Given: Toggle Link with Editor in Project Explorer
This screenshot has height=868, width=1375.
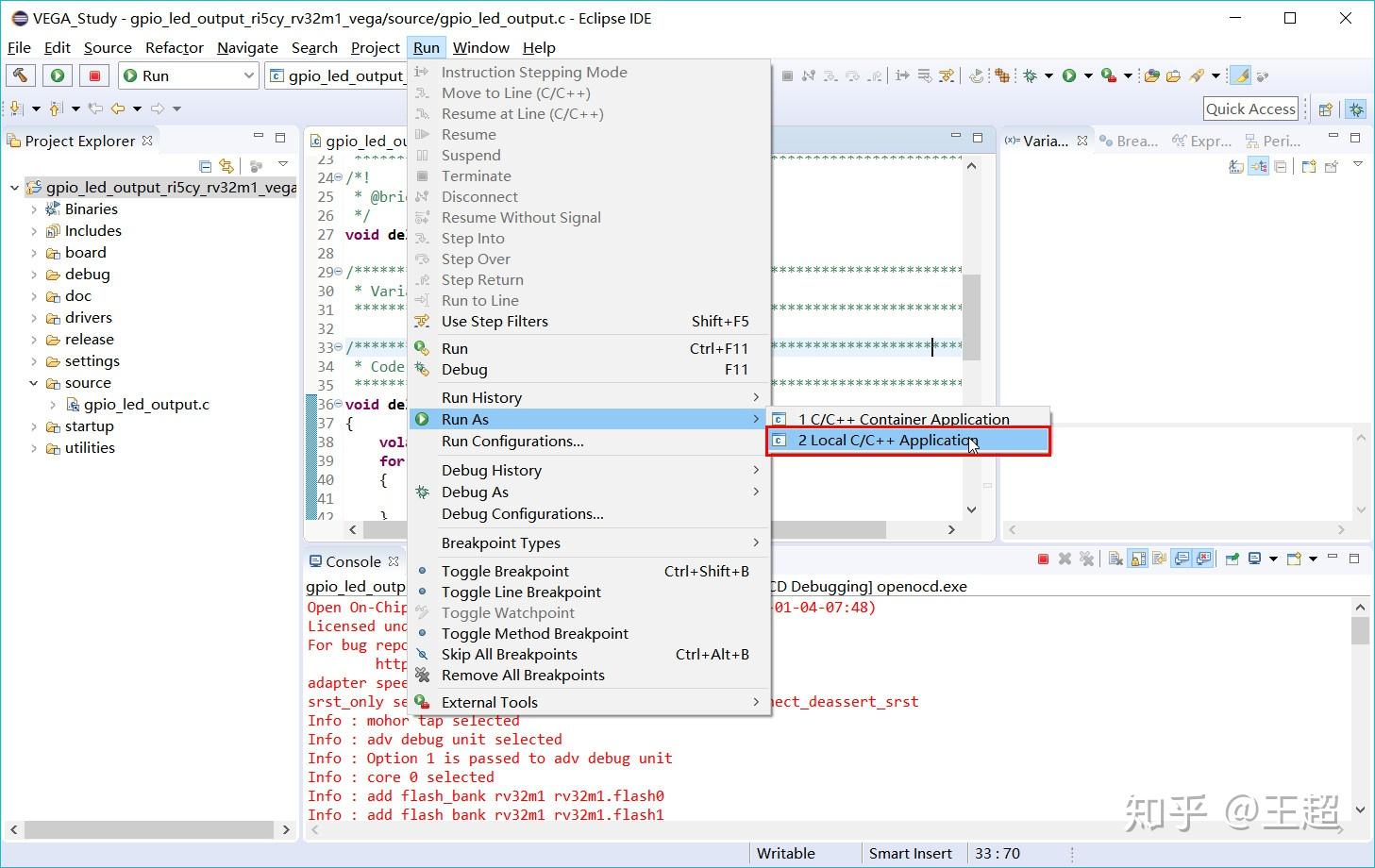Looking at the screenshot, I should 226,166.
